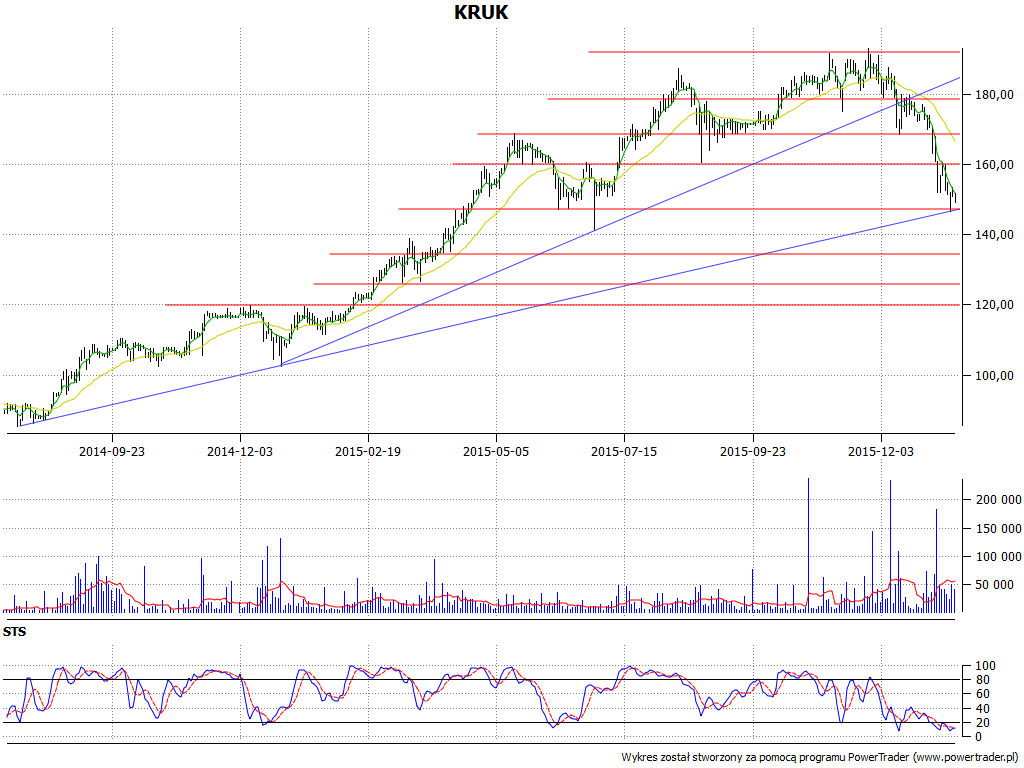The height and width of the screenshot is (768, 1024).
Task: Click the 60 value on STS axis
Action: tap(982, 694)
